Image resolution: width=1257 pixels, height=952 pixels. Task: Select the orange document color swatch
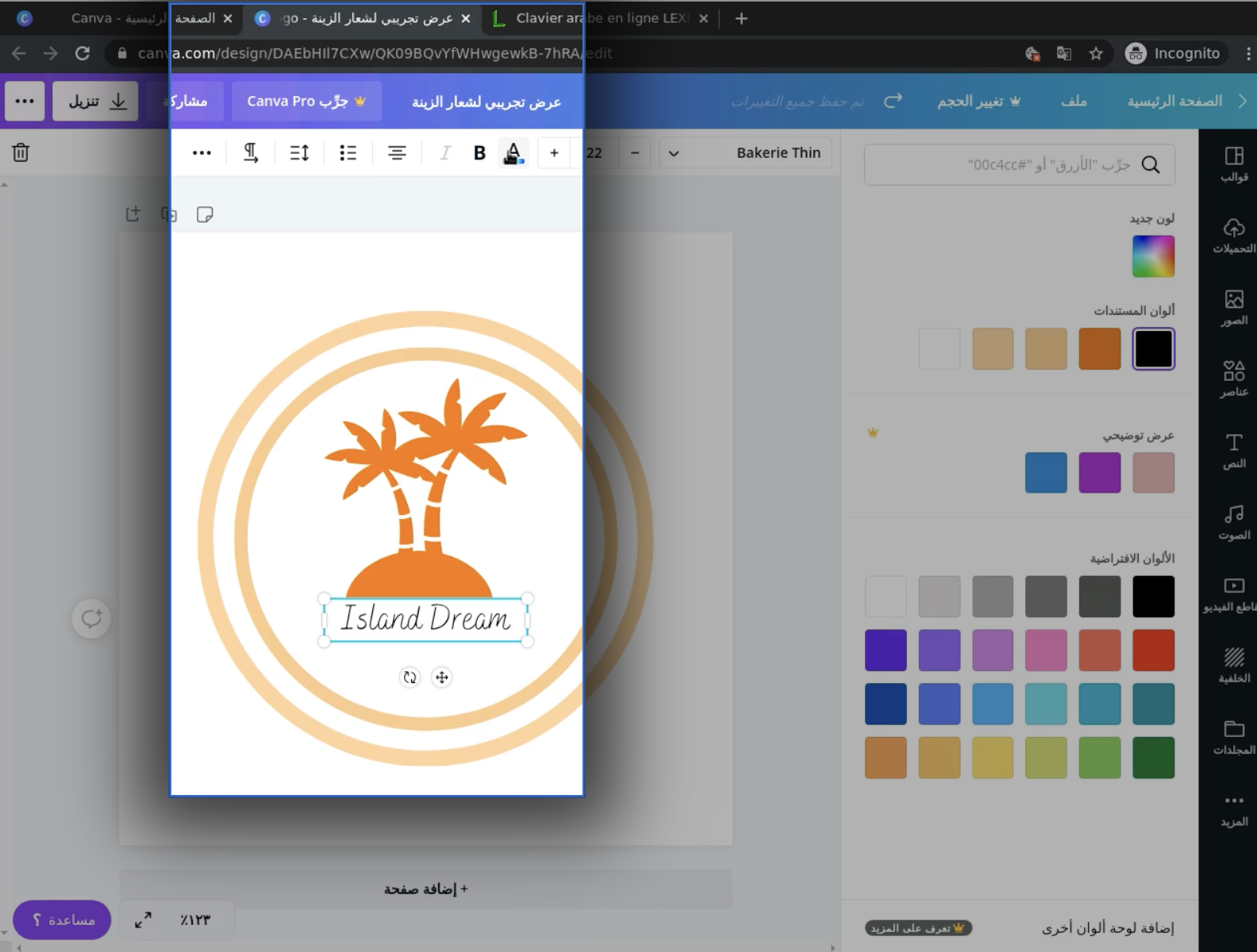tap(1100, 349)
